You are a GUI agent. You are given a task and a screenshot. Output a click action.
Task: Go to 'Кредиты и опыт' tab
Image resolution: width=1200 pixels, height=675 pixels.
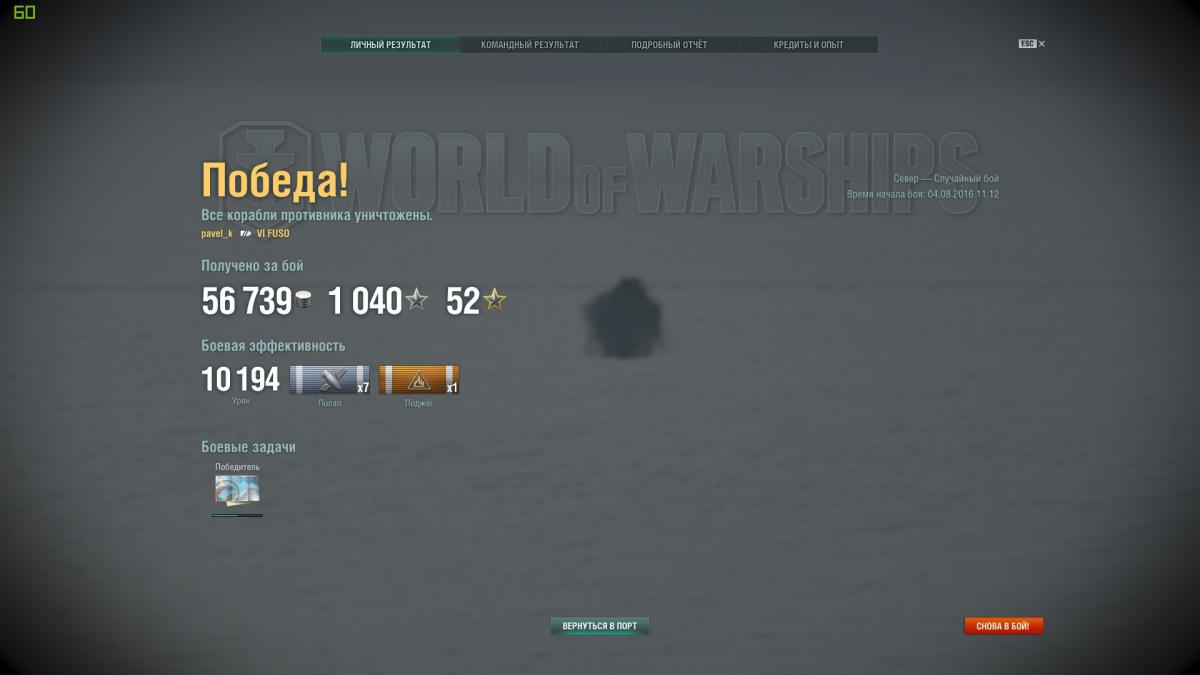(808, 45)
